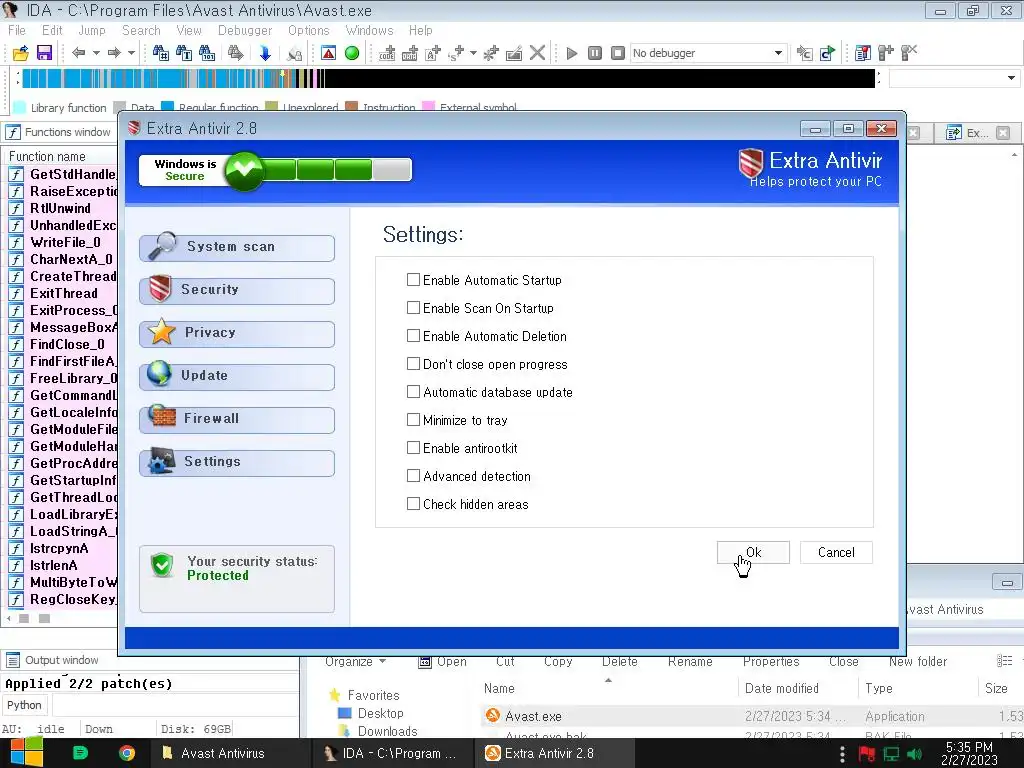
Task: Select ExitThread function row
Action: click(x=64, y=293)
